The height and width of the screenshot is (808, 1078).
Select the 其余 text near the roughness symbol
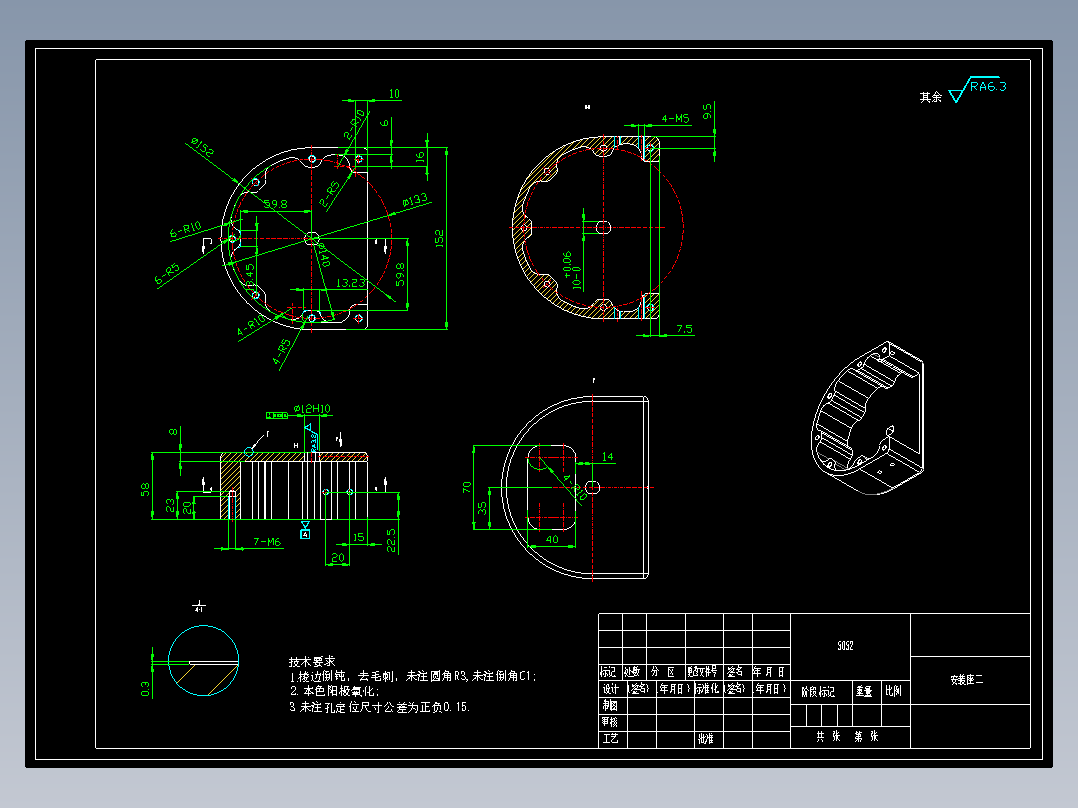(931, 97)
